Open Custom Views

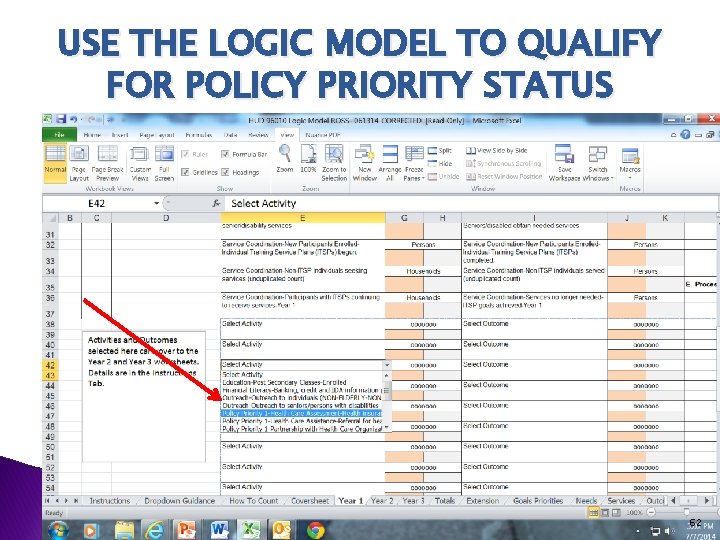point(140,163)
